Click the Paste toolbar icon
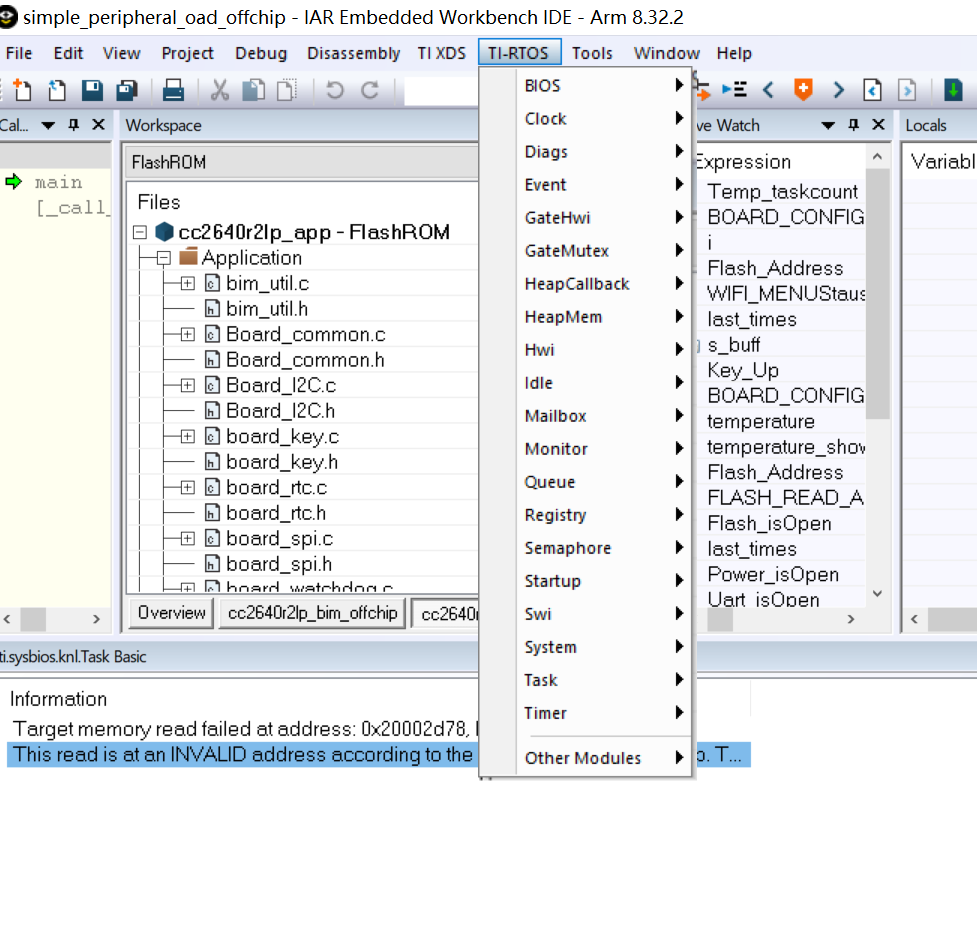Viewport: 977px width, 944px height. (x=287, y=90)
